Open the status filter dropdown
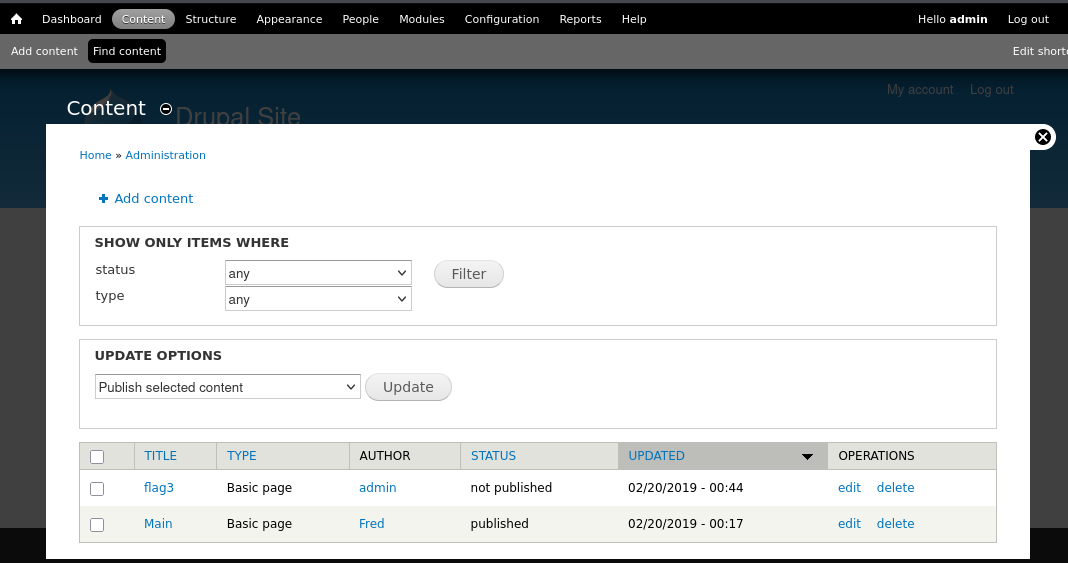 [318, 273]
